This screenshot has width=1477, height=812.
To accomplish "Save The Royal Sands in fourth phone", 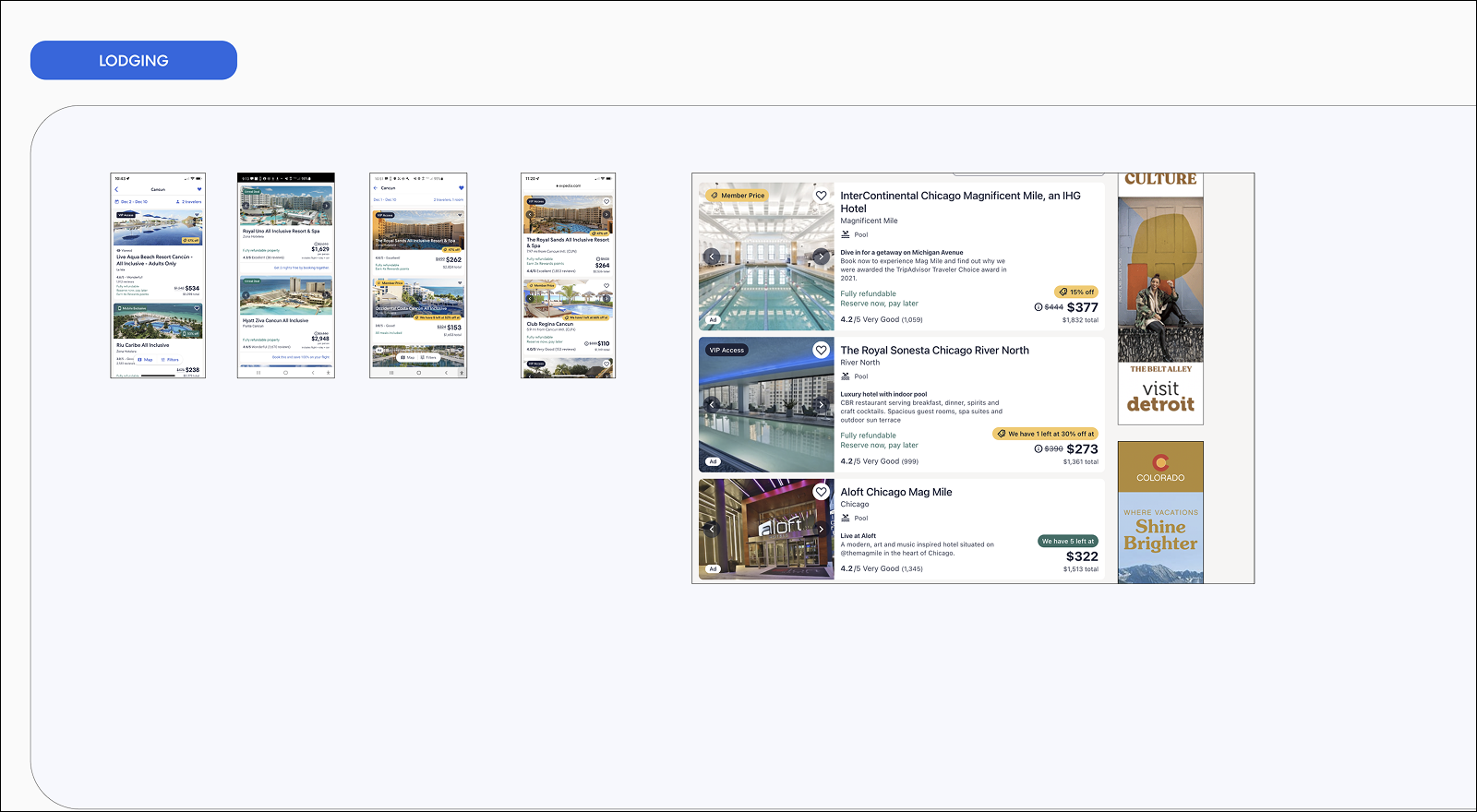I will tap(606, 202).
